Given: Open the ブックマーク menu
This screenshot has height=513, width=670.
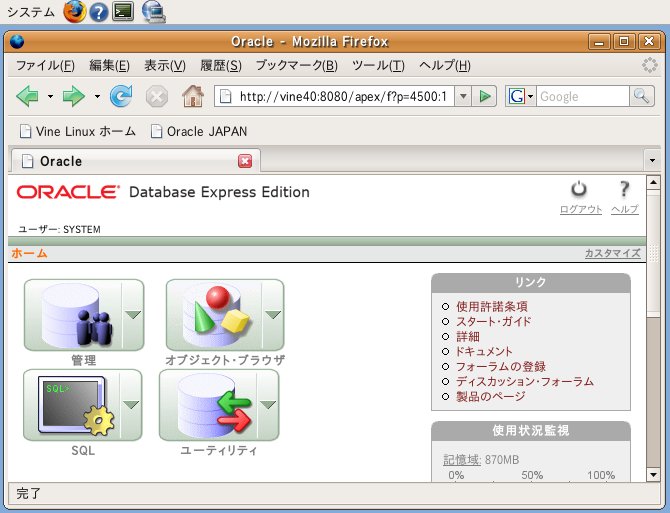Looking at the screenshot, I should [297, 65].
